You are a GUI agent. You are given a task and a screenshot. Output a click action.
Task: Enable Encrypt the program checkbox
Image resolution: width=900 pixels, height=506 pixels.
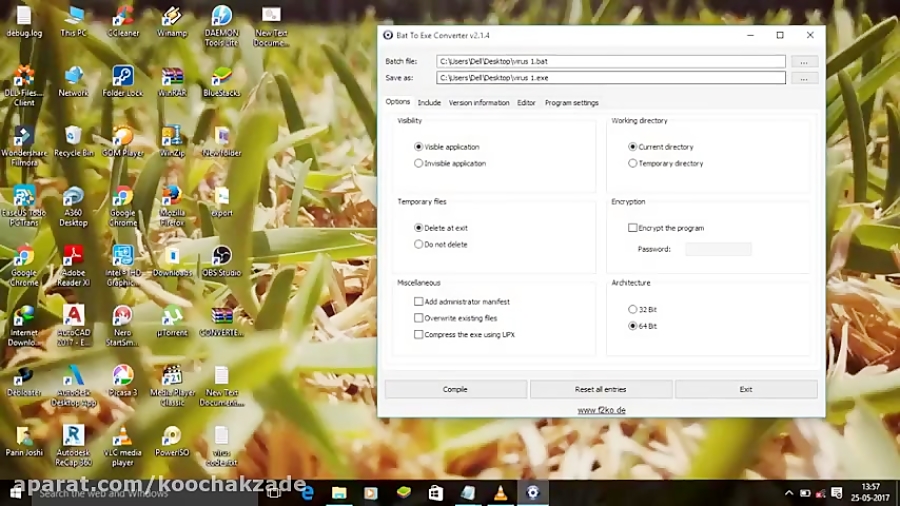pyautogui.click(x=666, y=228)
